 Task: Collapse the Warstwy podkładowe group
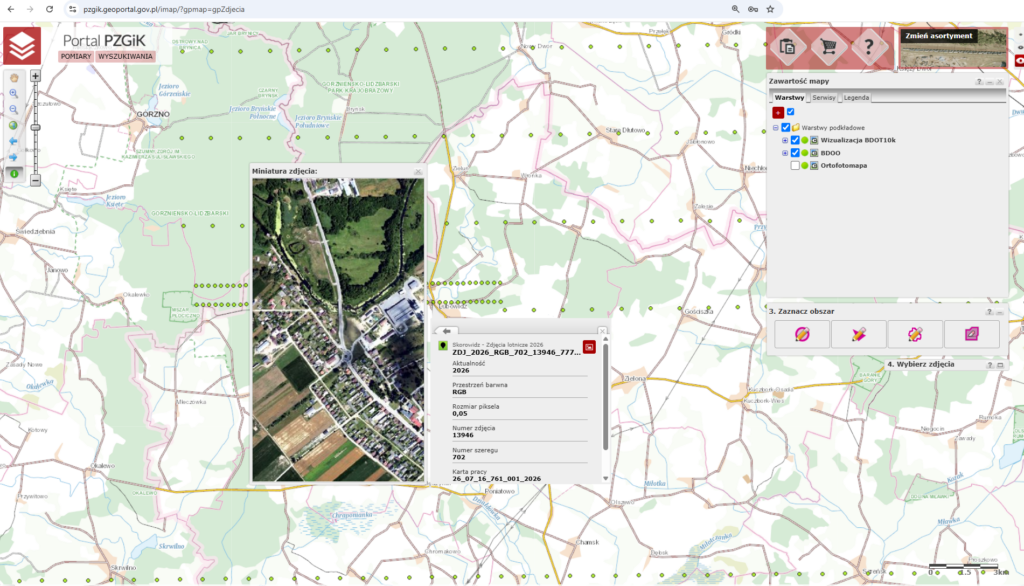[776, 128]
